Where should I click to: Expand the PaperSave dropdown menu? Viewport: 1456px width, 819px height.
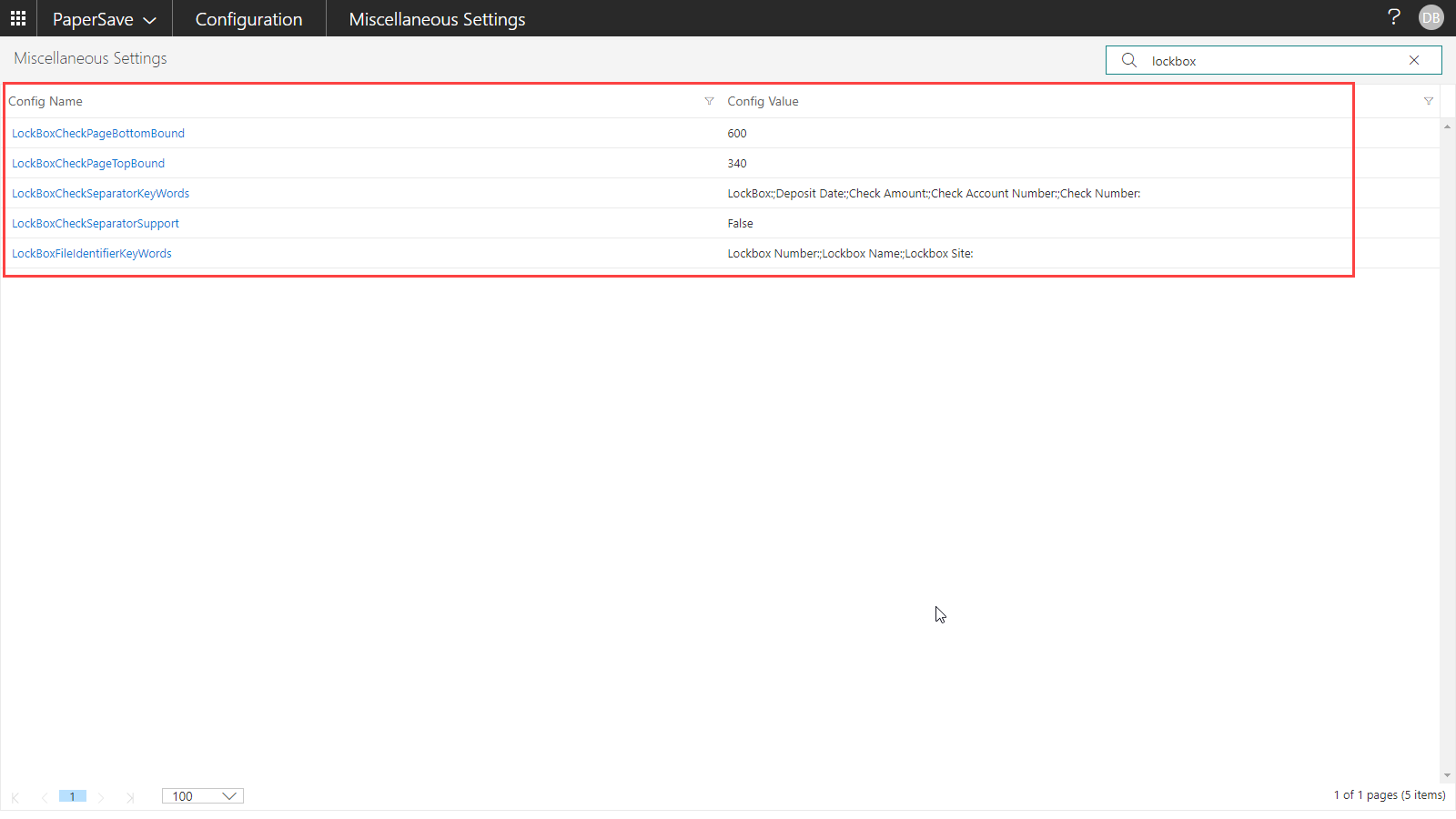pyautogui.click(x=105, y=19)
